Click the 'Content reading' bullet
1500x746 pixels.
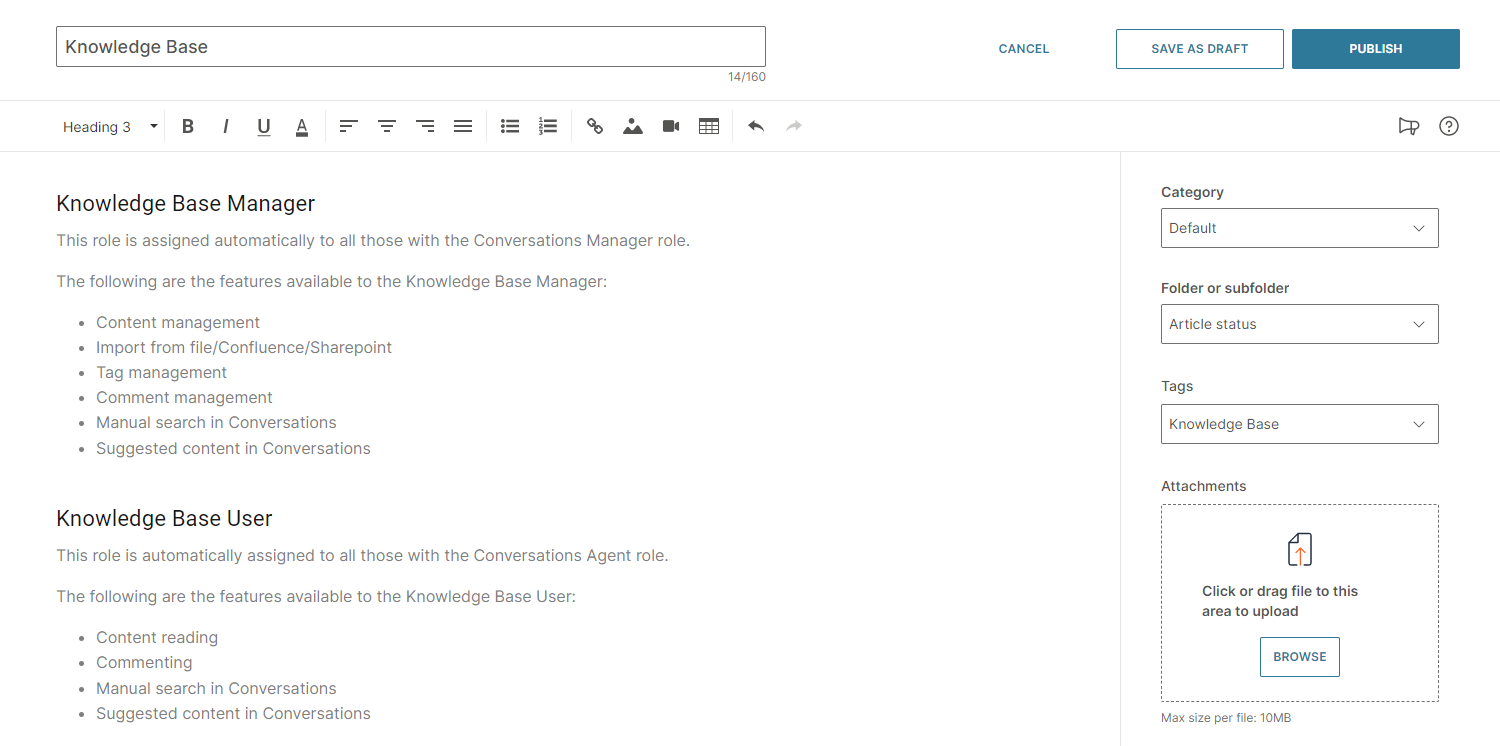tap(157, 638)
